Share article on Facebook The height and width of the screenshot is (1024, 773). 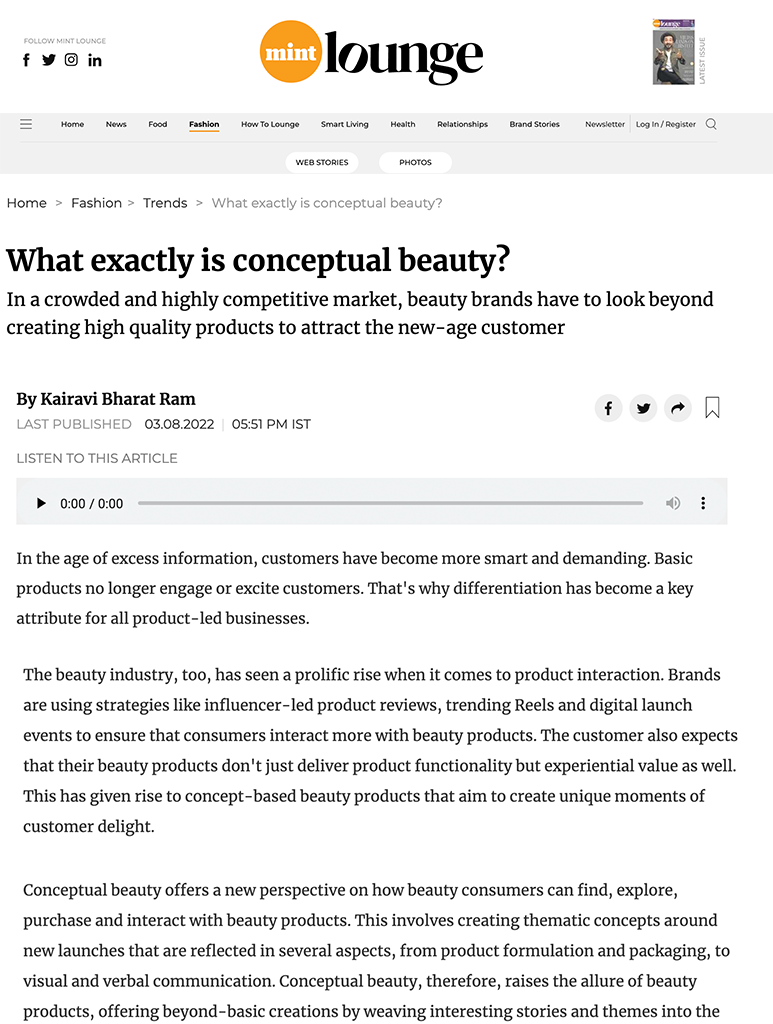tap(608, 408)
